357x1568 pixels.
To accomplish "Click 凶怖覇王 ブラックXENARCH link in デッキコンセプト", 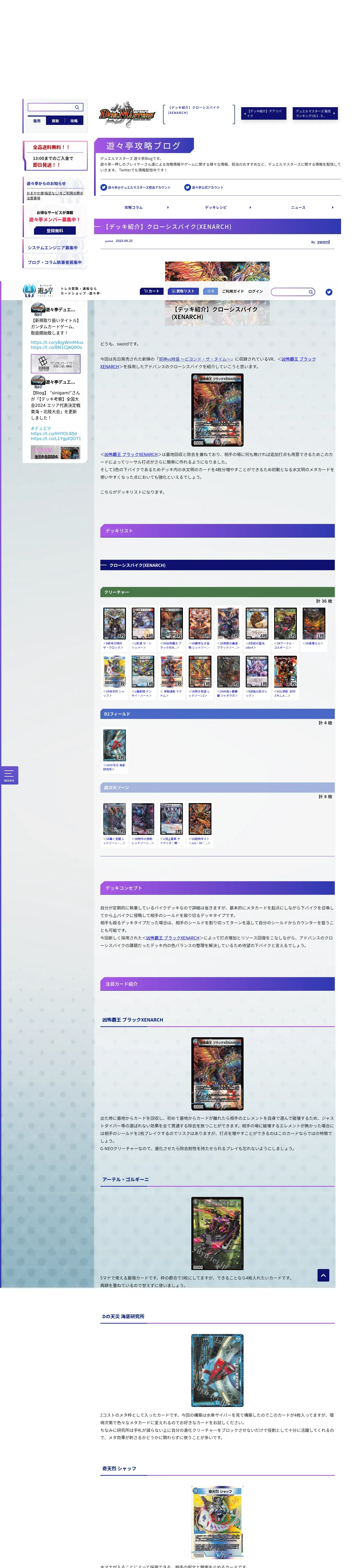I will pos(173,938).
